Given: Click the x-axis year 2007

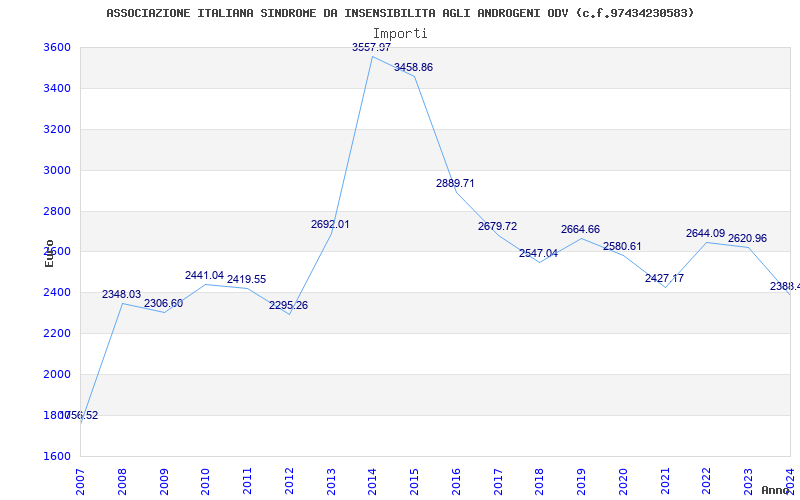Looking at the screenshot, I should click(80, 482).
